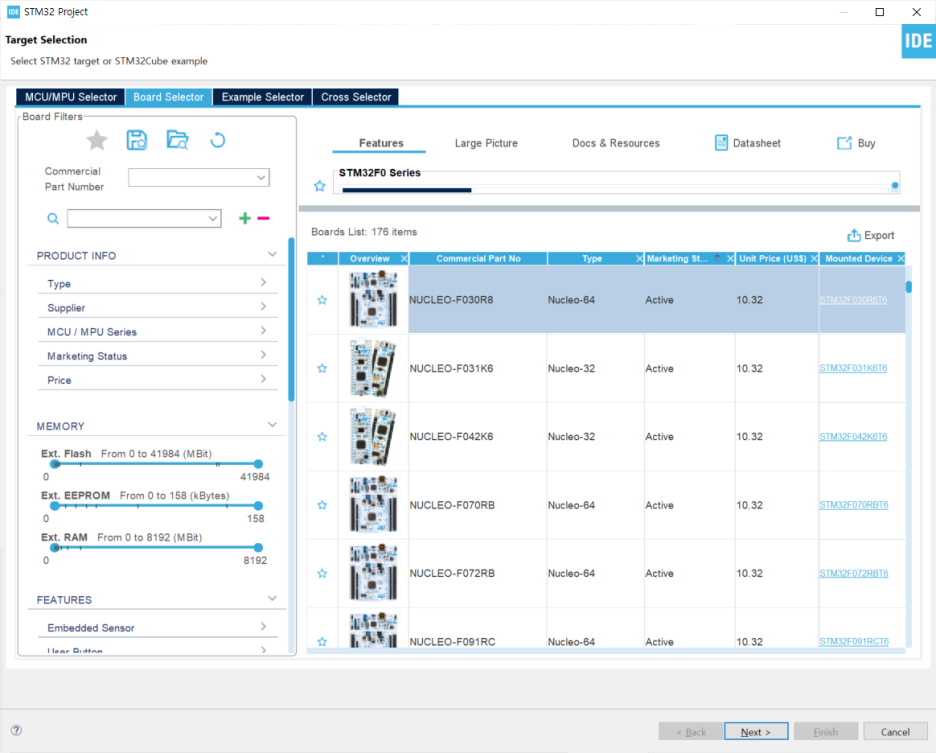The height and width of the screenshot is (753, 936).
Task: Click the Next button
Action: click(756, 732)
